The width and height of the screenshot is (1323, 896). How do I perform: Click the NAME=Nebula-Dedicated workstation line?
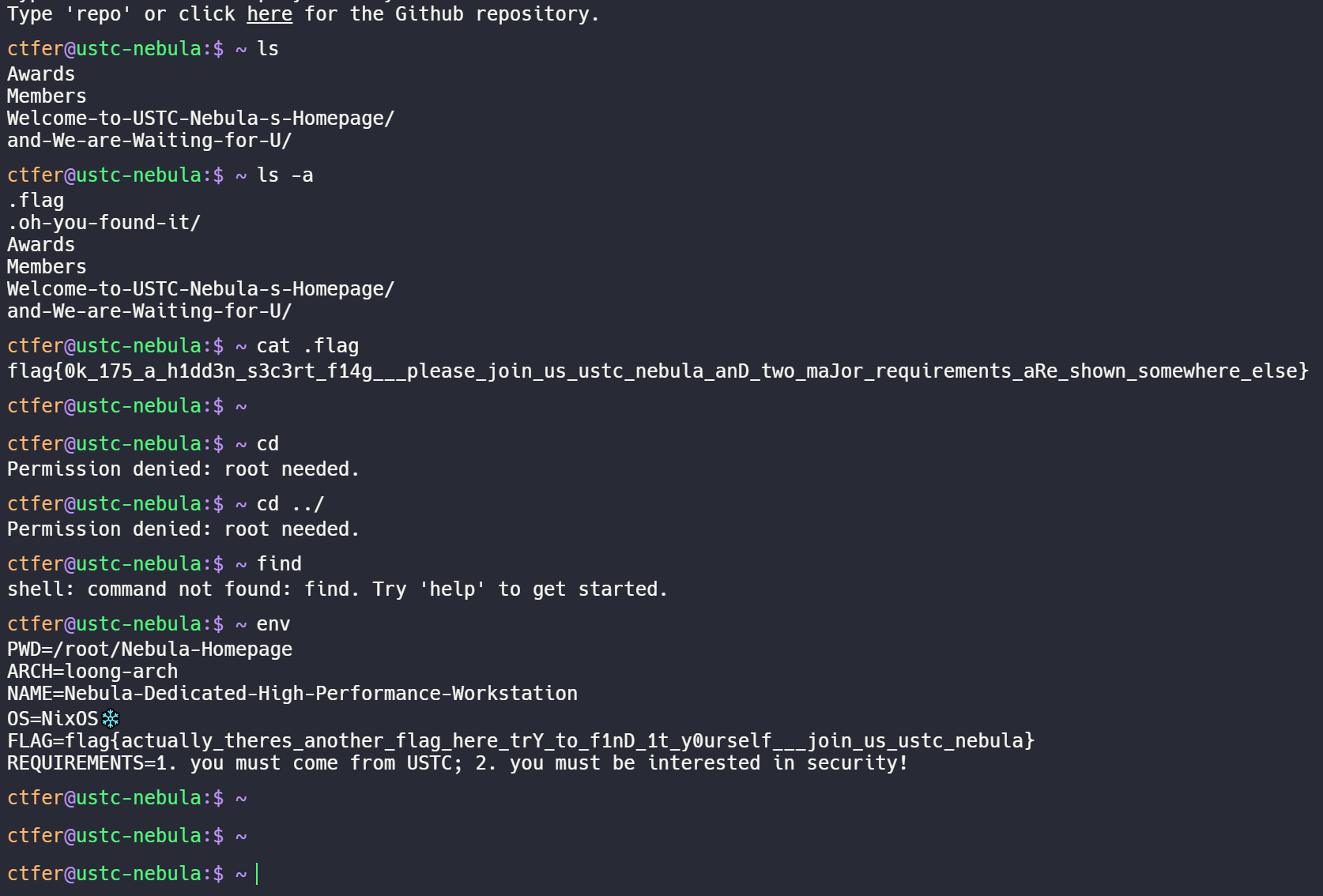click(292, 694)
